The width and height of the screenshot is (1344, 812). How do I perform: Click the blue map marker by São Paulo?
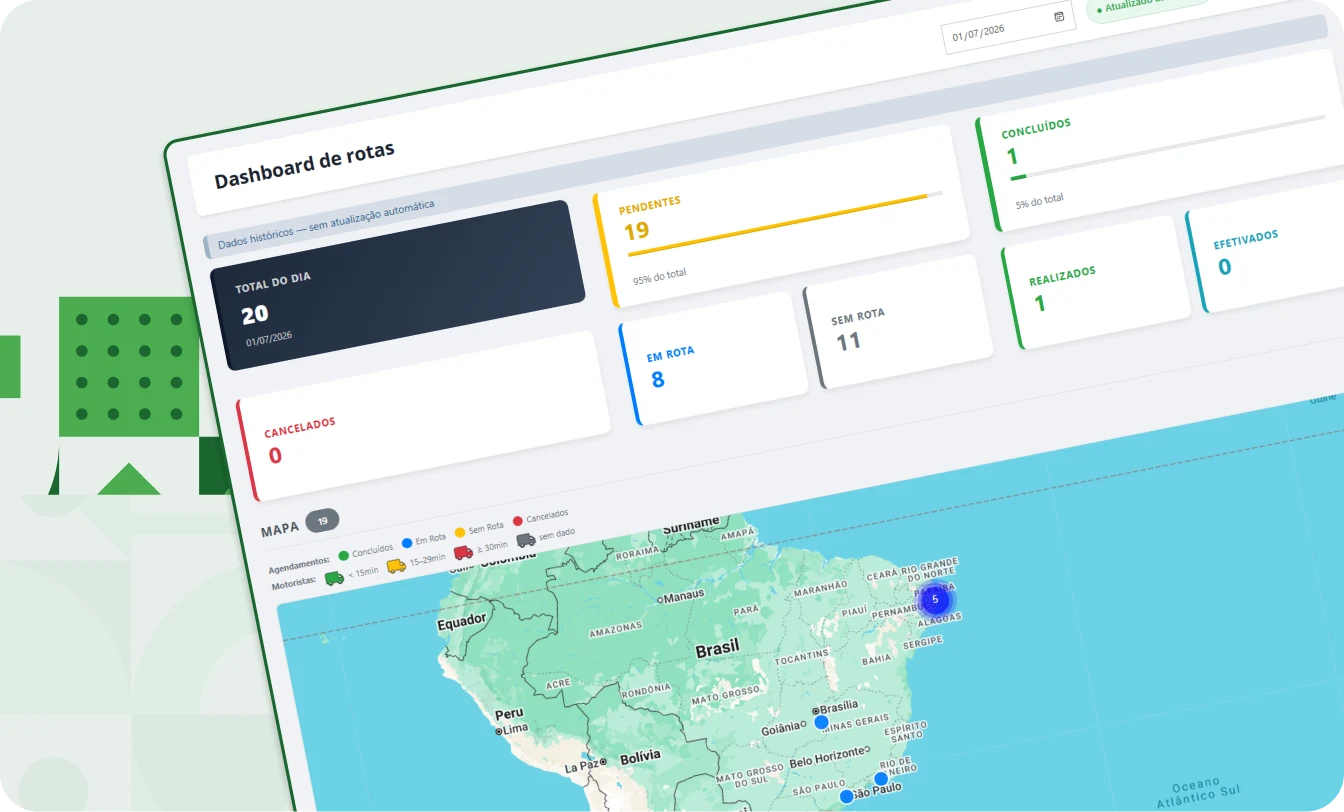(x=847, y=797)
